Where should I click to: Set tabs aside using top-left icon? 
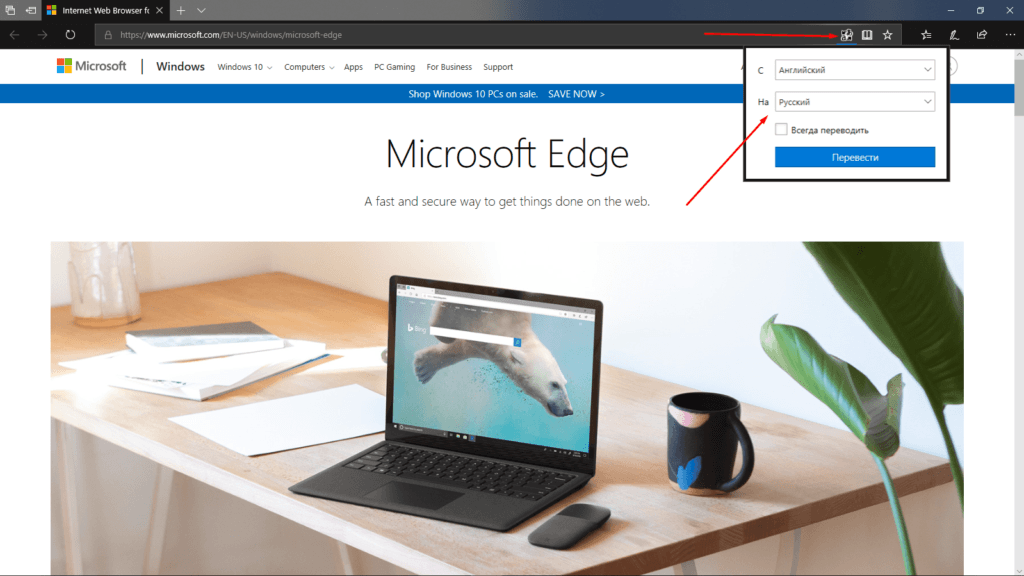(11, 10)
